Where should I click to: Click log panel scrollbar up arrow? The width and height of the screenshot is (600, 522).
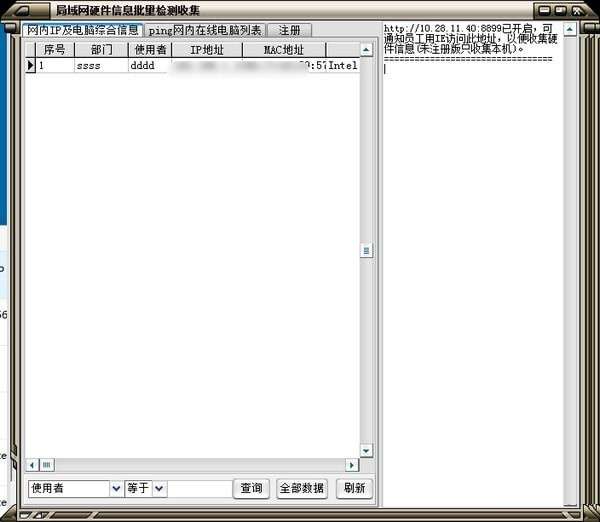click(x=570, y=29)
